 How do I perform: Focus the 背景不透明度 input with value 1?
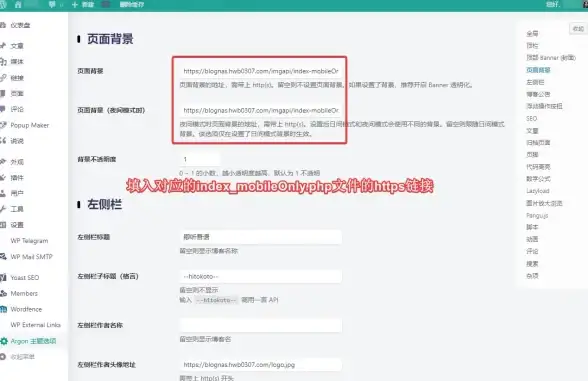pos(200,159)
